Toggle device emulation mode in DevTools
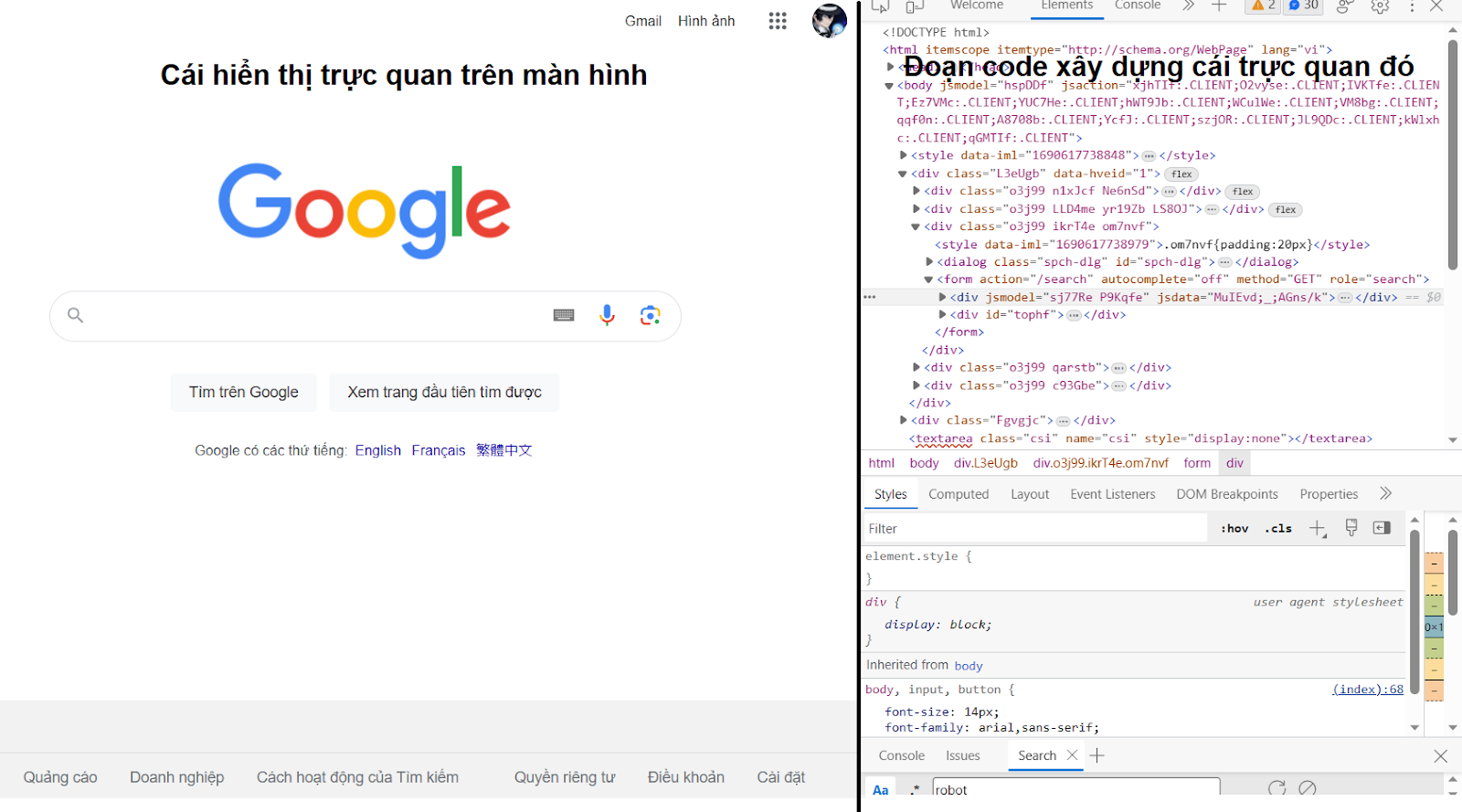Viewport: 1462px width, 812px height. coord(914,6)
